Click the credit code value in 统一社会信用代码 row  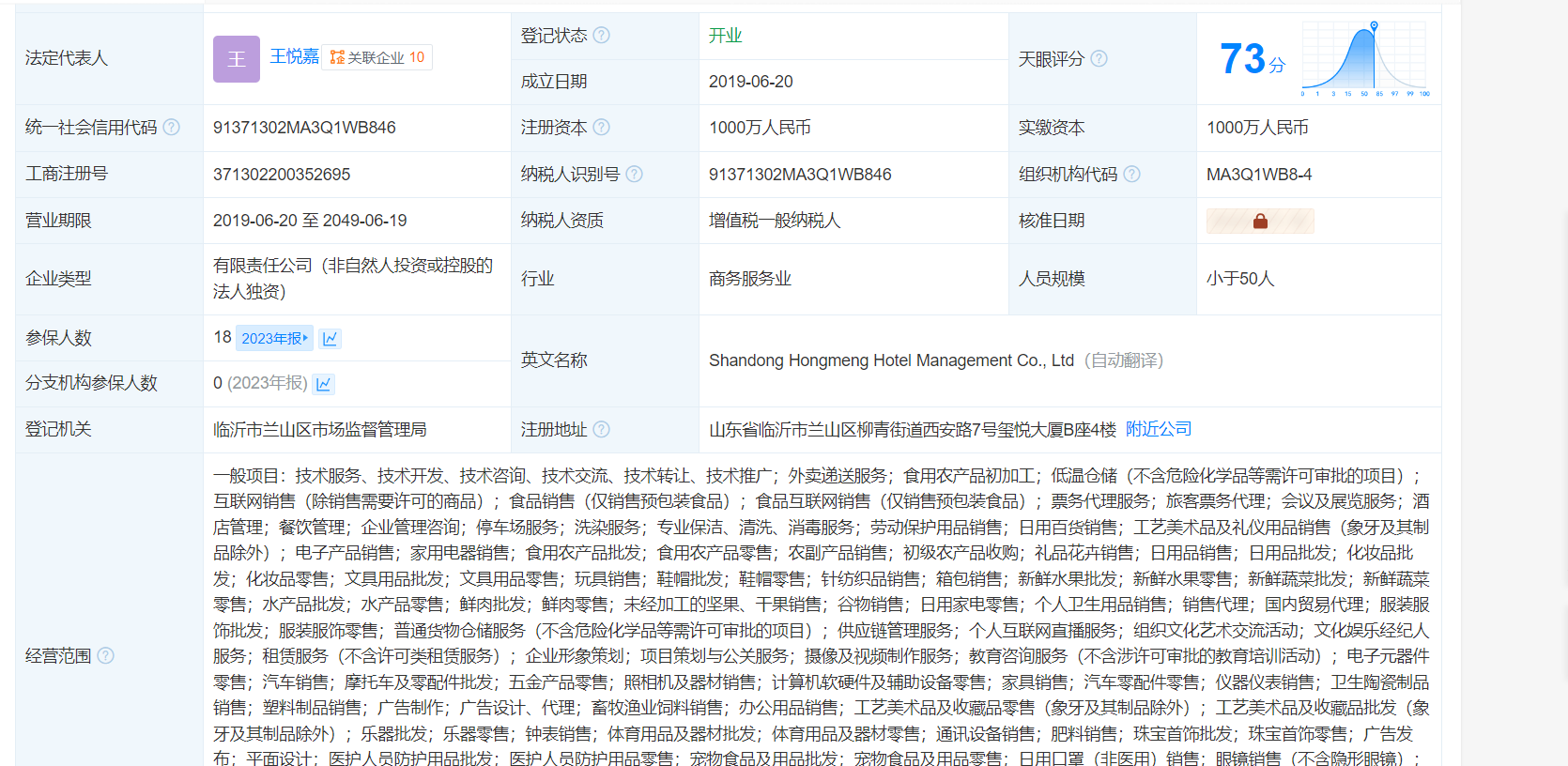304,128
